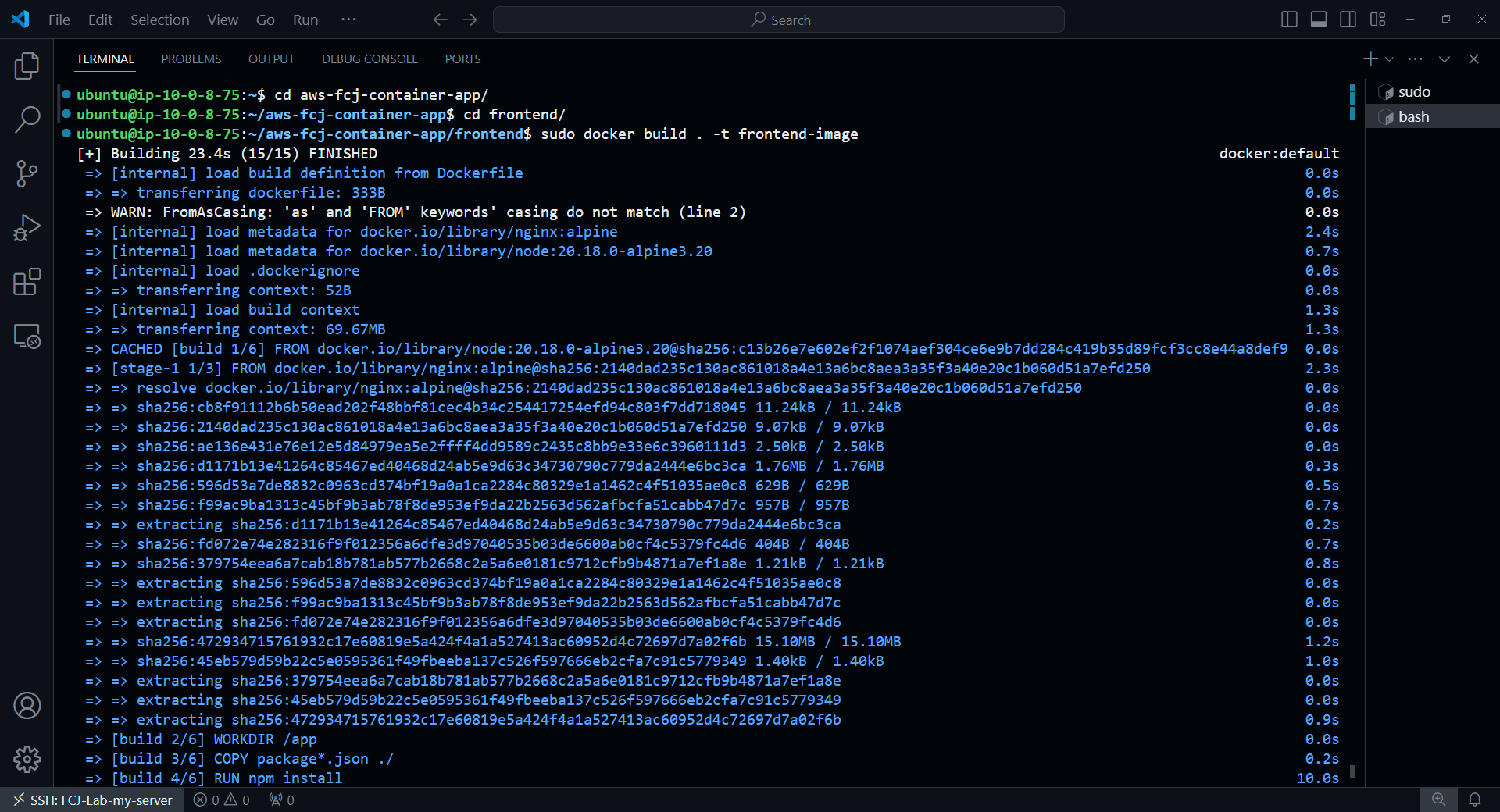1500x812 pixels.
Task: Toggle the primary side bar layout
Action: (x=1289, y=20)
